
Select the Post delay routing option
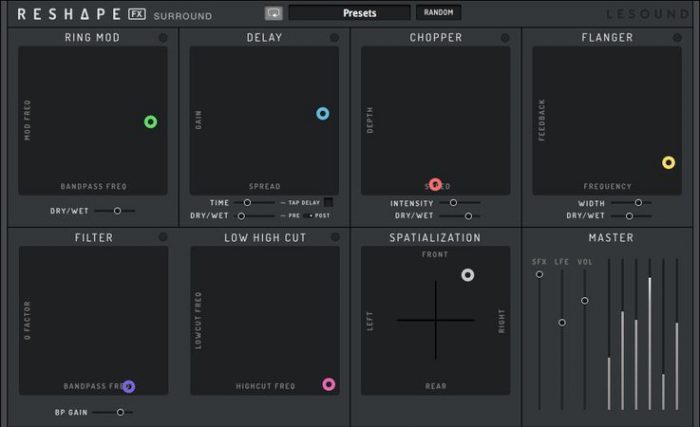(x=309, y=216)
